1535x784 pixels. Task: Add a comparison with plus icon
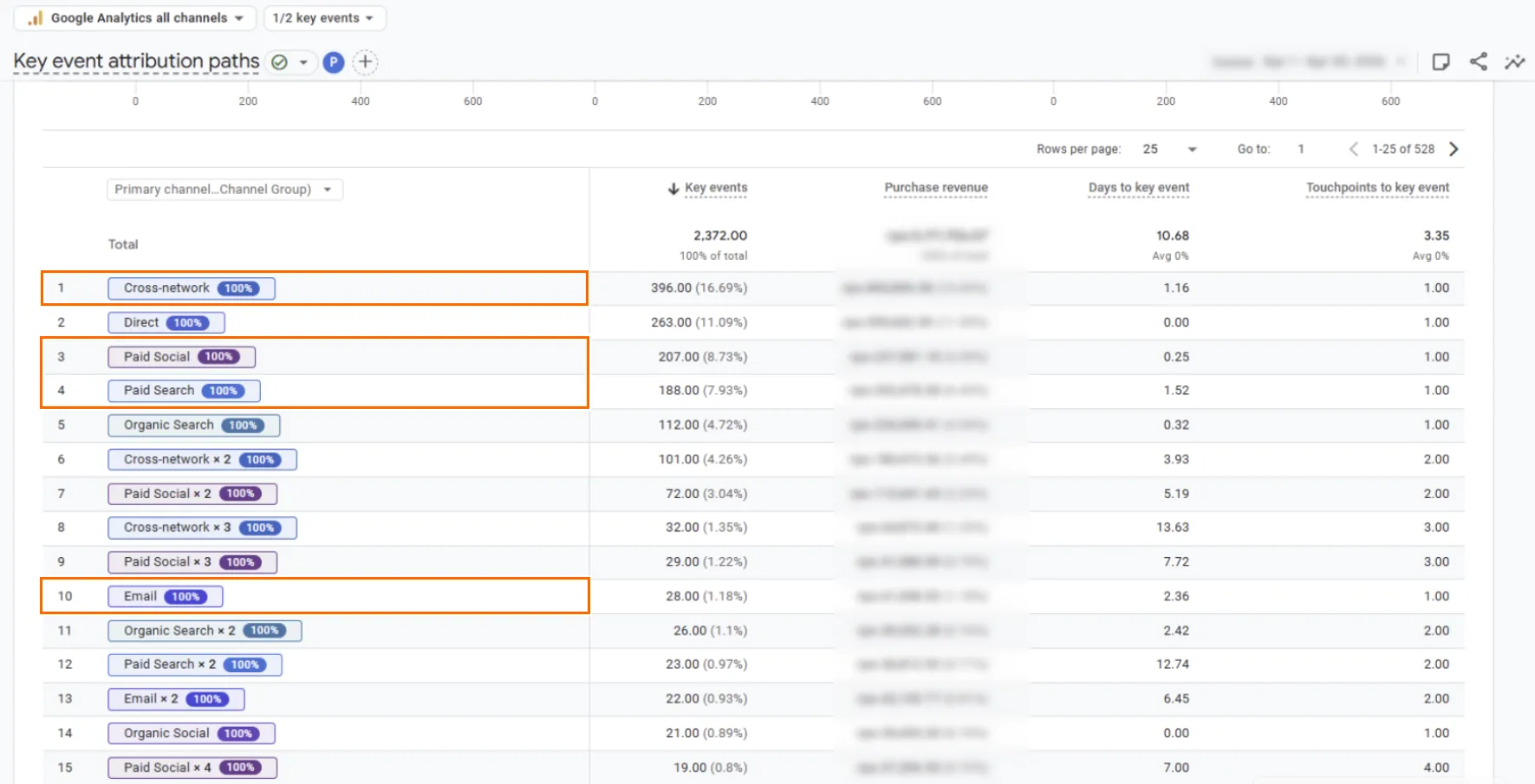pos(366,62)
